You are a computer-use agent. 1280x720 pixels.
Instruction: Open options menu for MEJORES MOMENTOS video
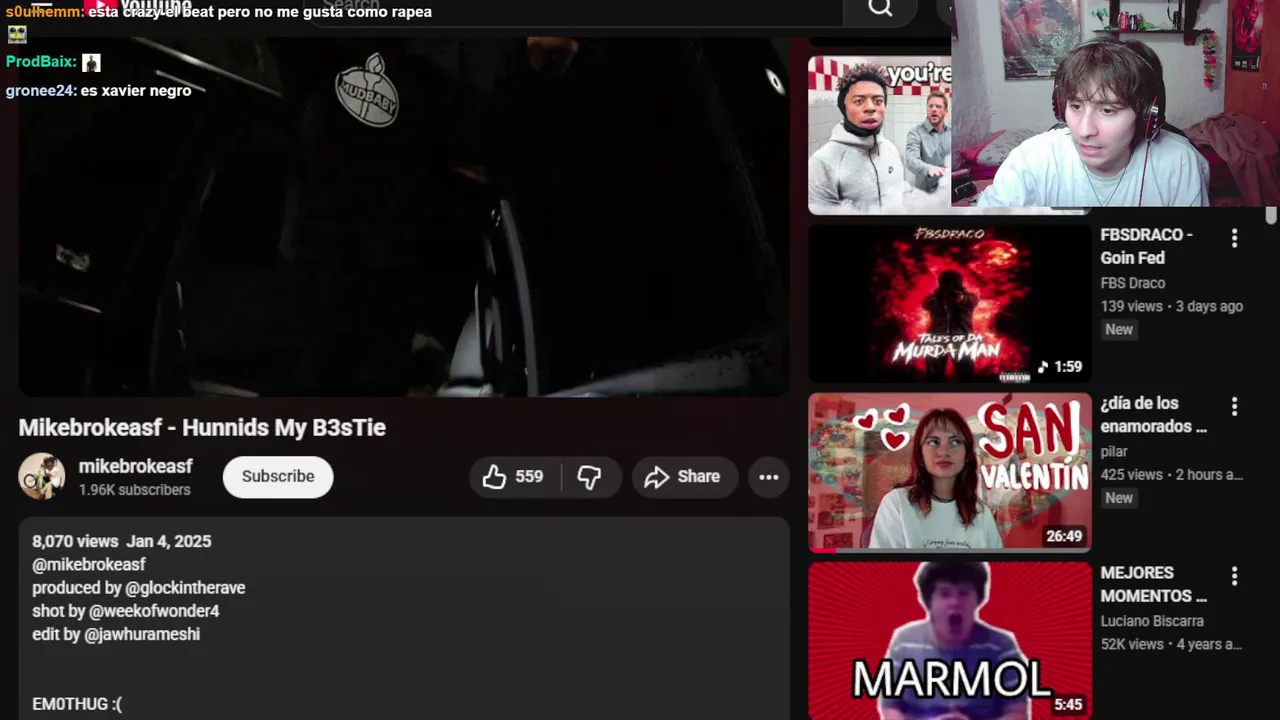[1234, 576]
